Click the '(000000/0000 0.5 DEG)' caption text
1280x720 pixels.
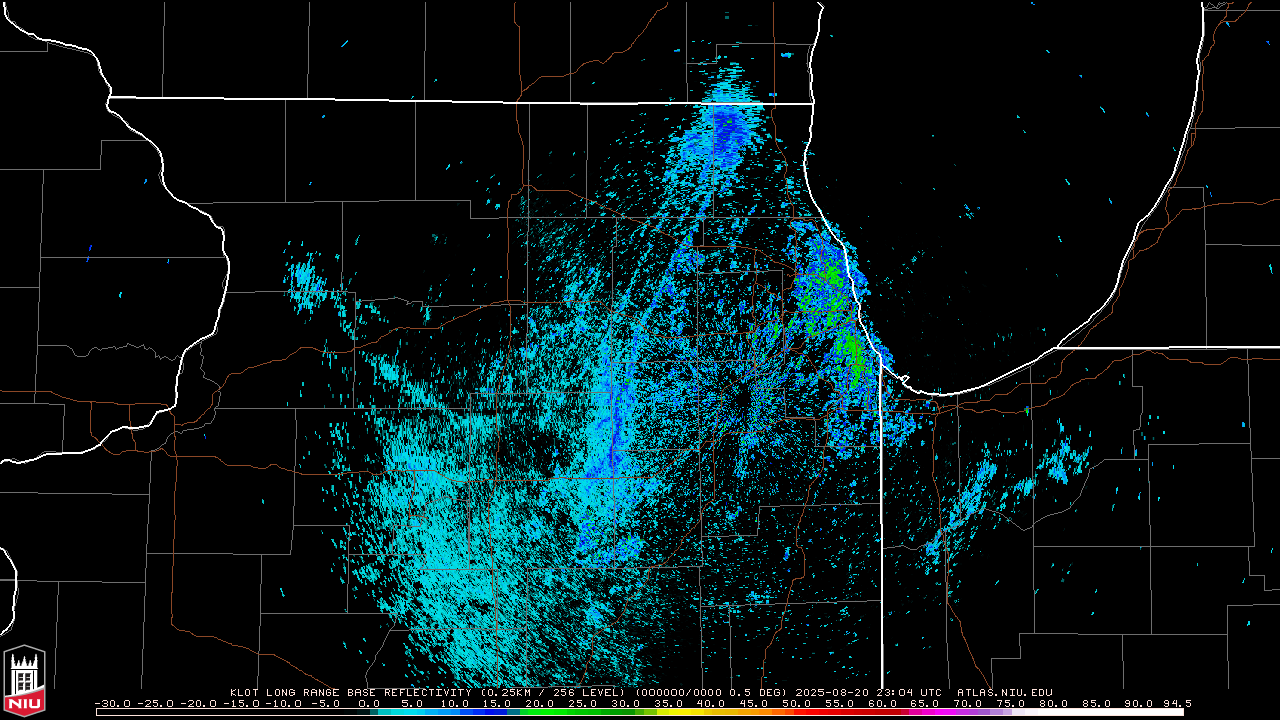point(711,692)
